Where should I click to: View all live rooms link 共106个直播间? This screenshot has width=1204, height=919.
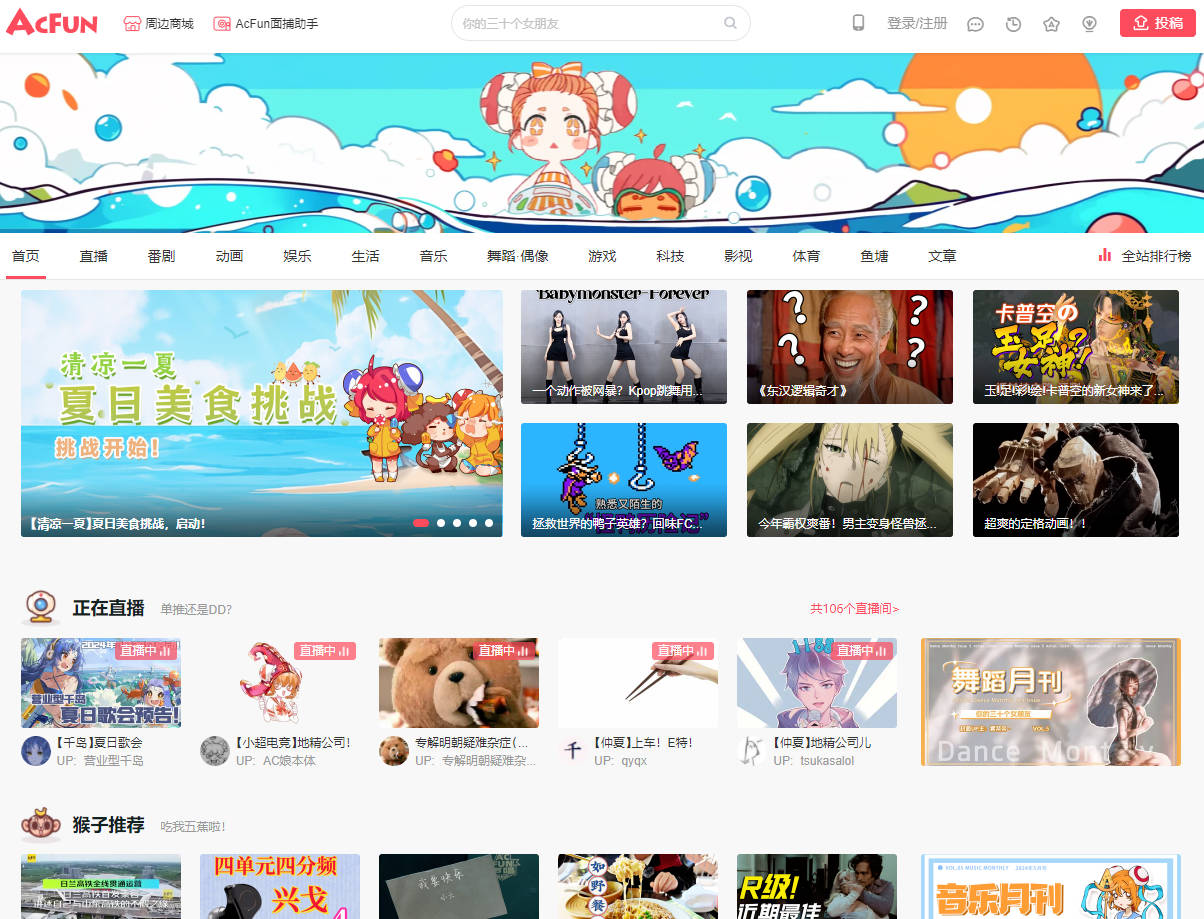(854, 608)
